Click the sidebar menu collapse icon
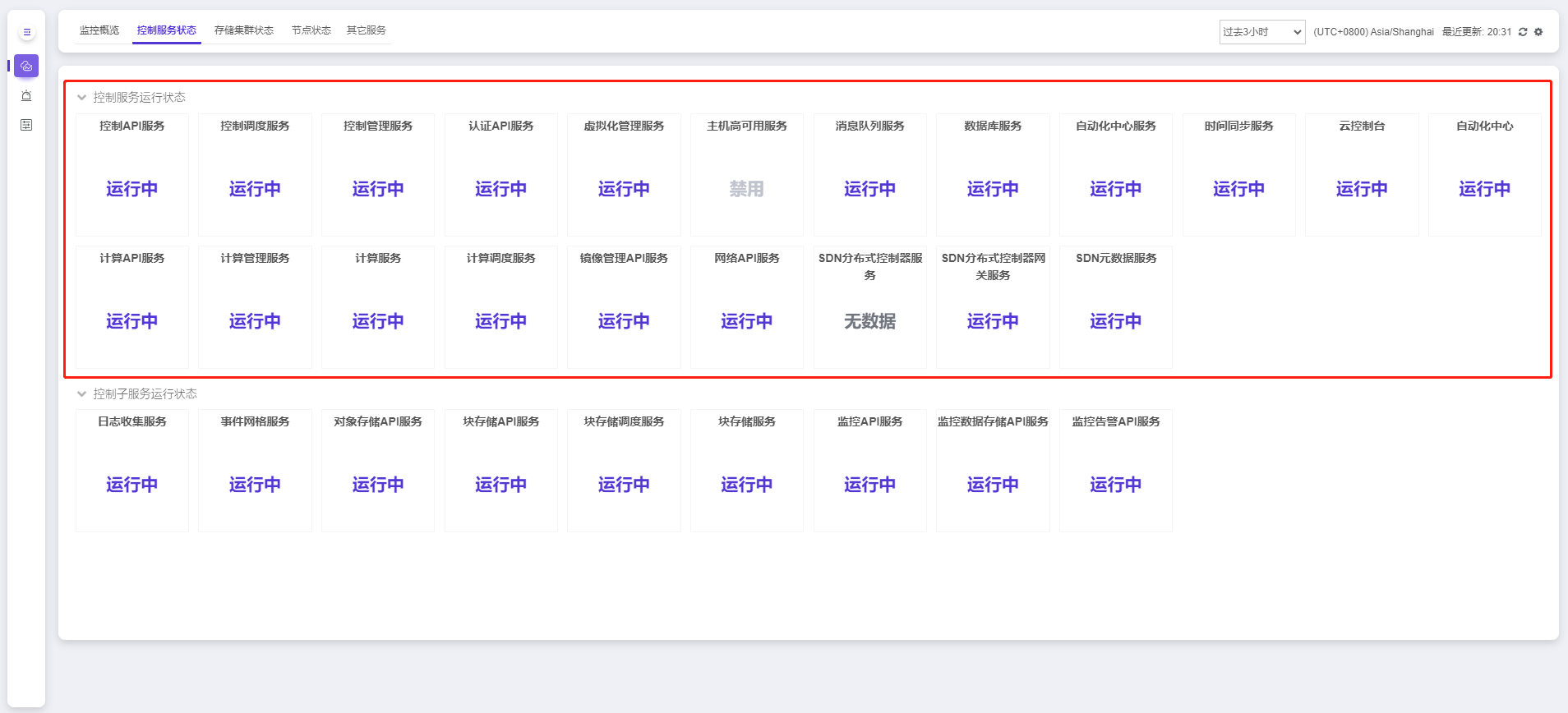Image resolution: width=1568 pixels, height=713 pixels. 26,32
